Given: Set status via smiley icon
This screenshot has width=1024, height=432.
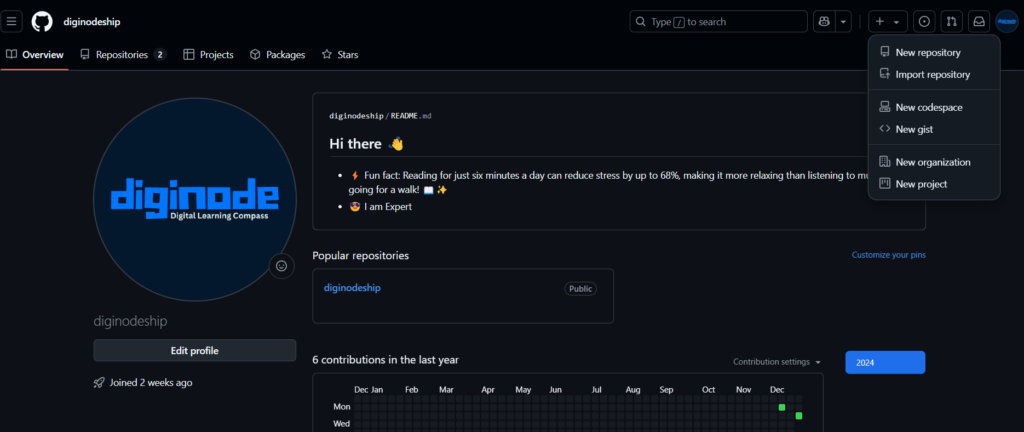Looking at the screenshot, I should click(281, 266).
